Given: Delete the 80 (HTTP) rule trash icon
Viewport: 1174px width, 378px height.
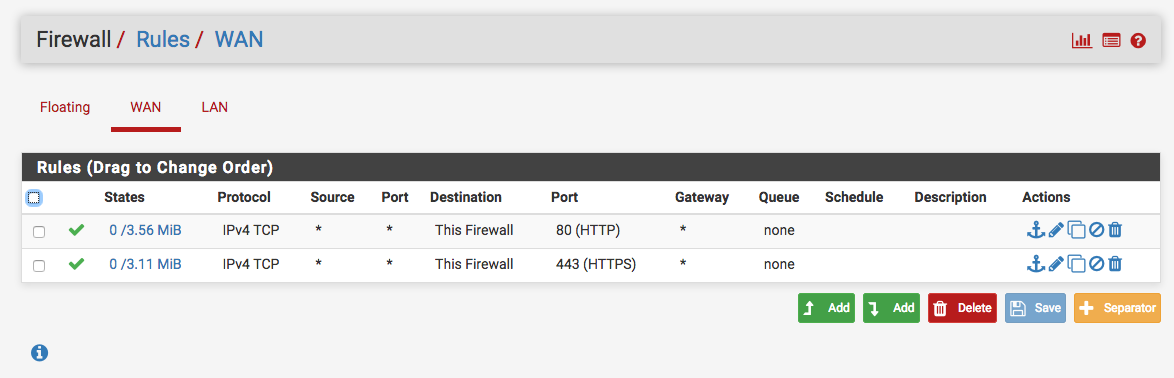Looking at the screenshot, I should coord(1115,230).
